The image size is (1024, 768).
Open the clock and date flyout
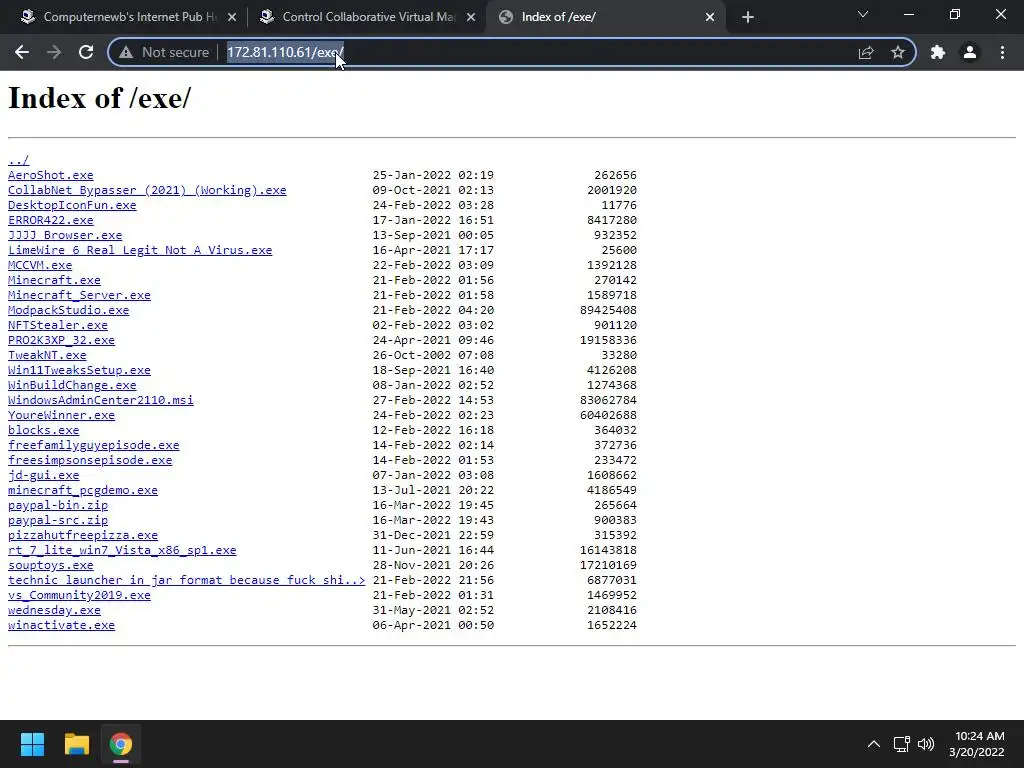point(978,744)
